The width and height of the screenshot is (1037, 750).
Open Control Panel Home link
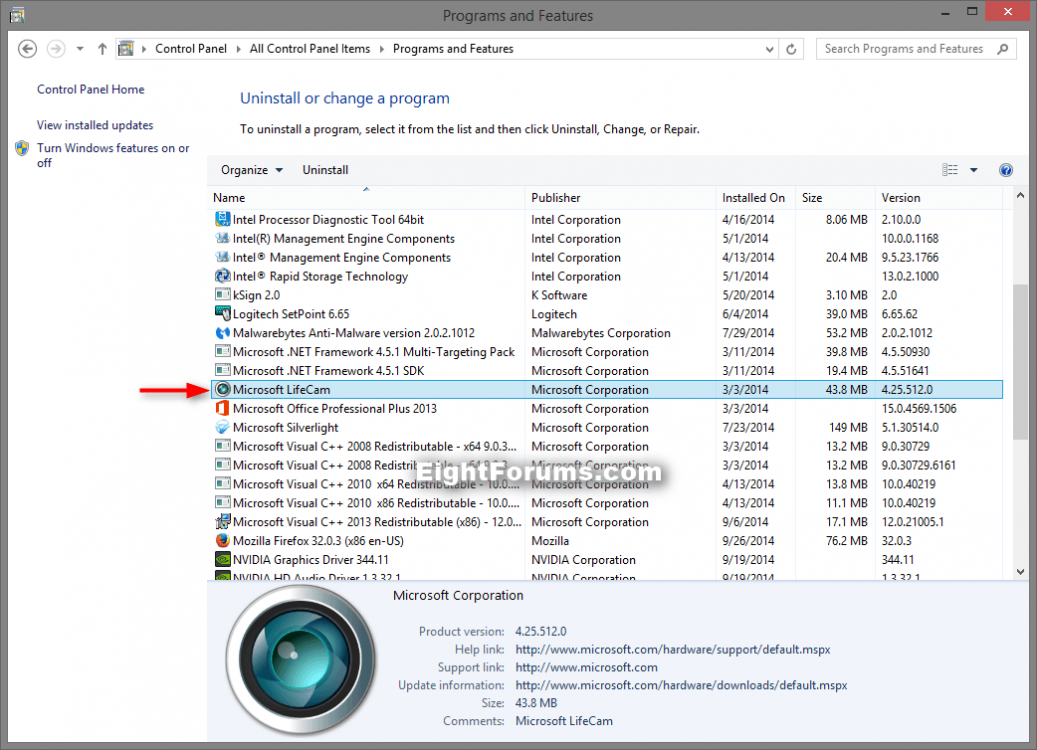pyautogui.click(x=91, y=89)
